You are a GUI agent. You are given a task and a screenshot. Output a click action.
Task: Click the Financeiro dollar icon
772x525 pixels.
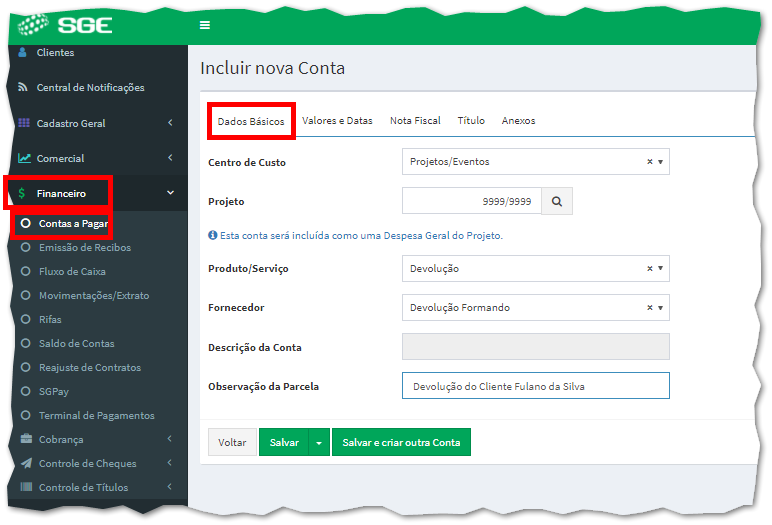click(22, 193)
